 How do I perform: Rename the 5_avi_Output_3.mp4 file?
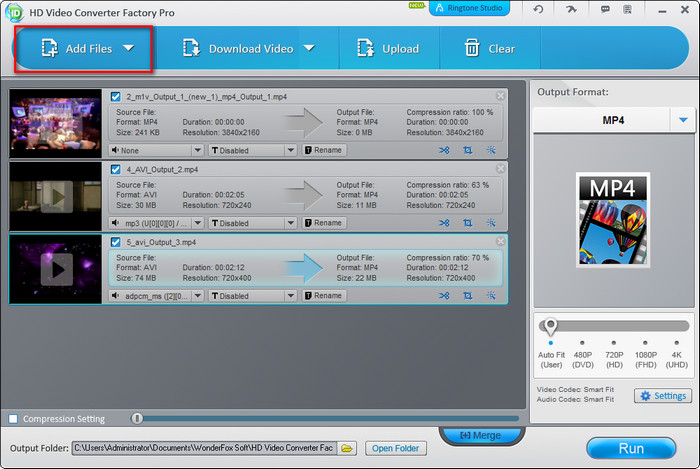324,296
